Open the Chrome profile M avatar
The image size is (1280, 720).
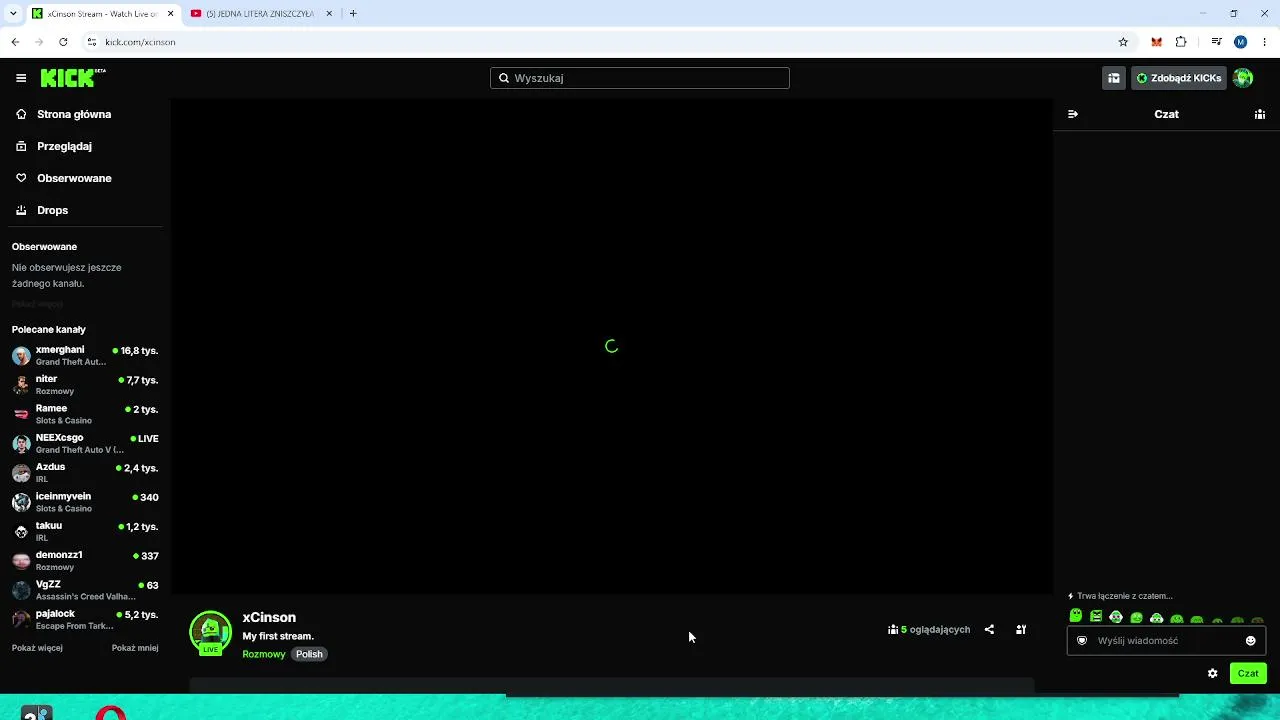pos(1241,42)
